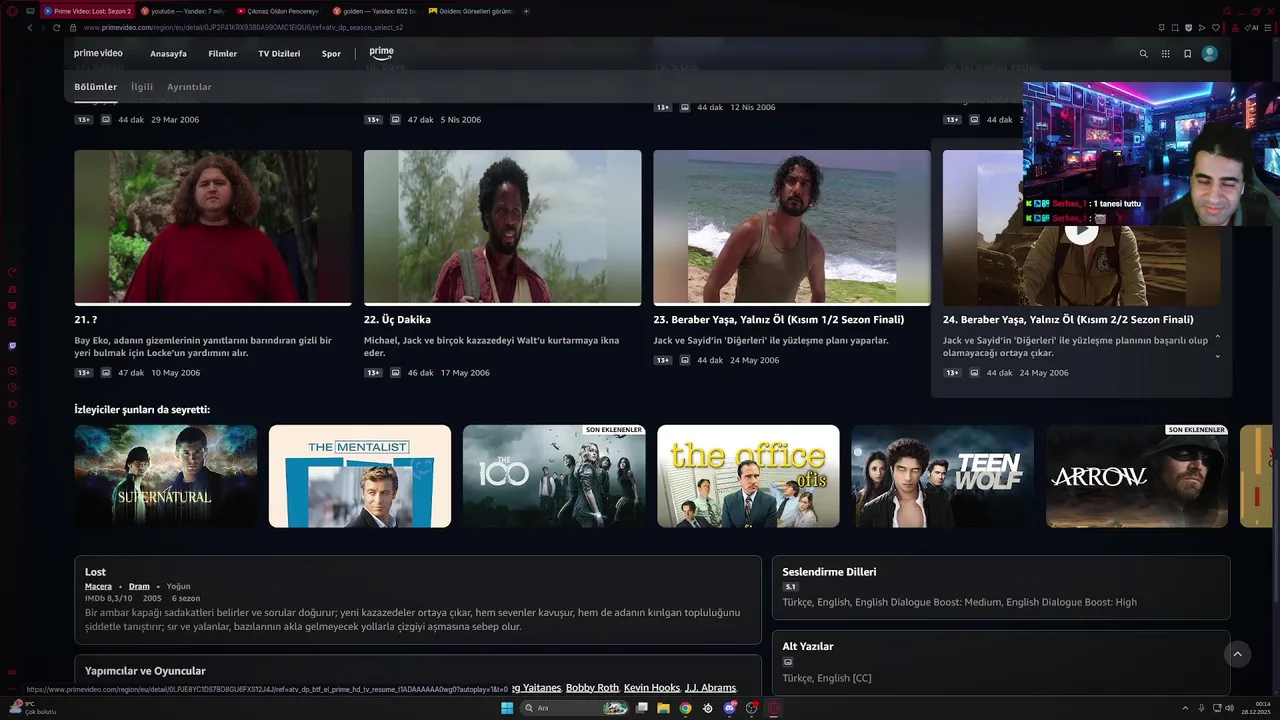Open Spor in the navigation
Viewport: 1280px width, 720px height.
(331, 54)
